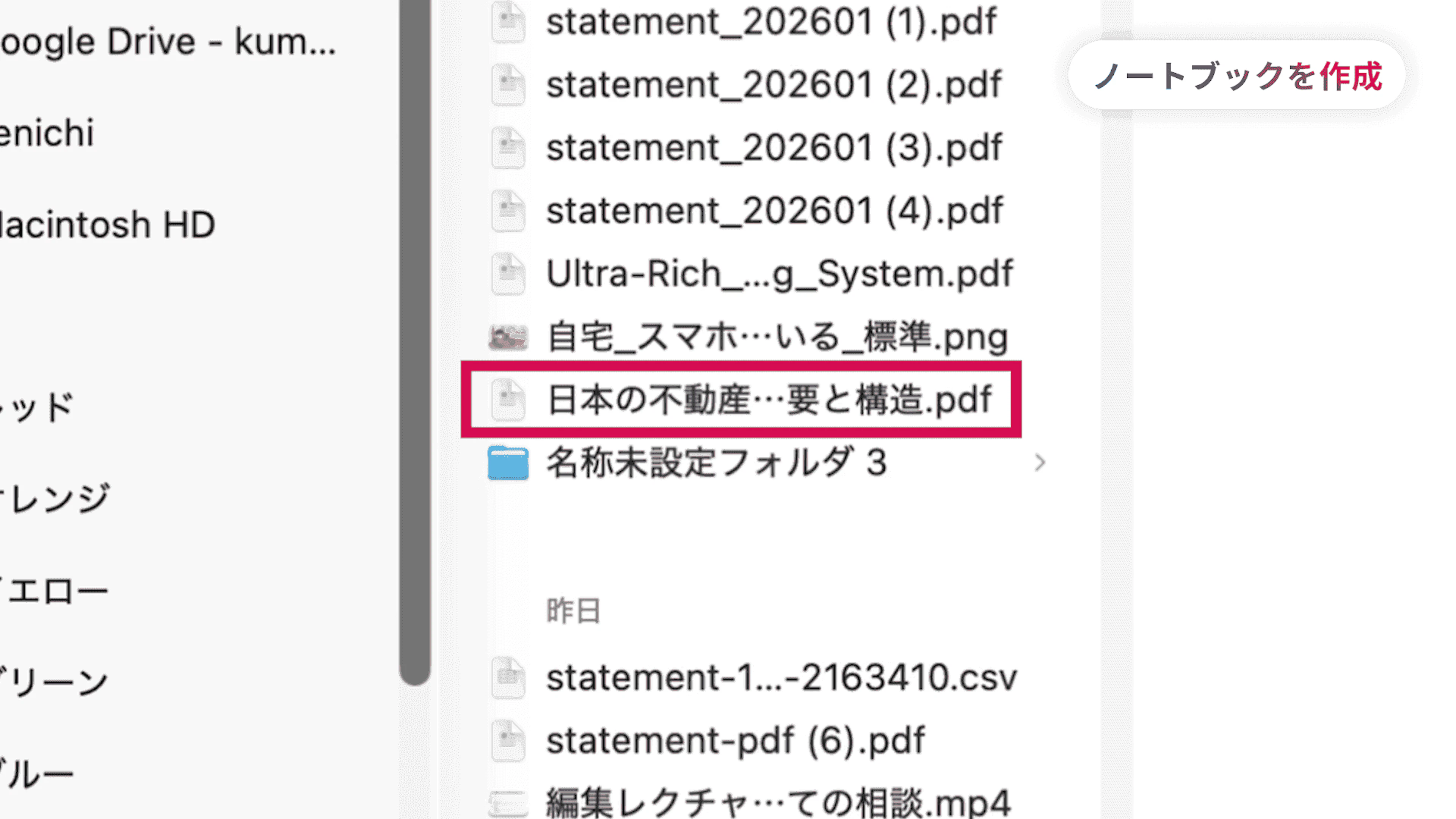Select the レッド tag in sidebar
The image size is (1456, 819).
[x=37, y=407]
